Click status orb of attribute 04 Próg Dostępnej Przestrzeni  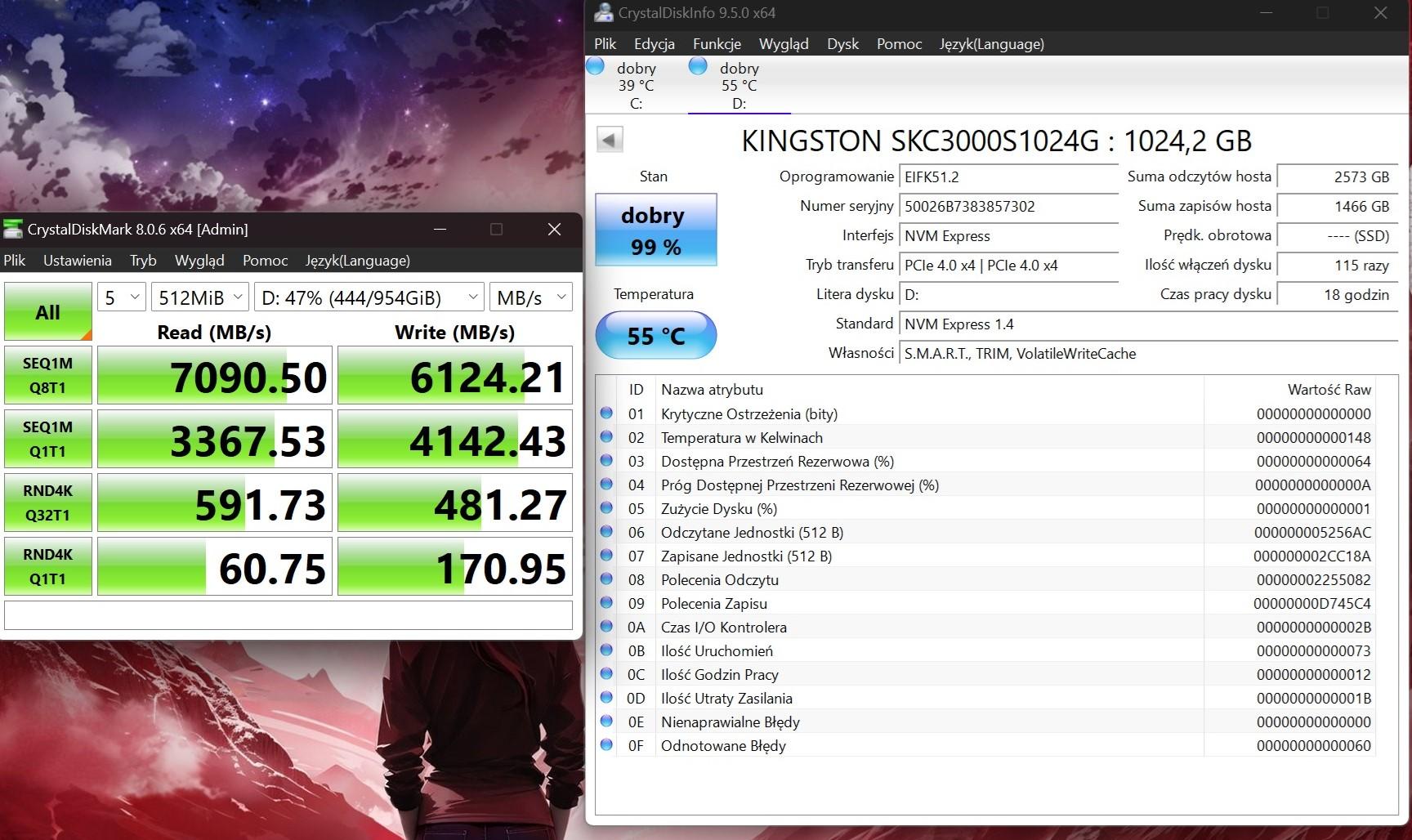606,485
